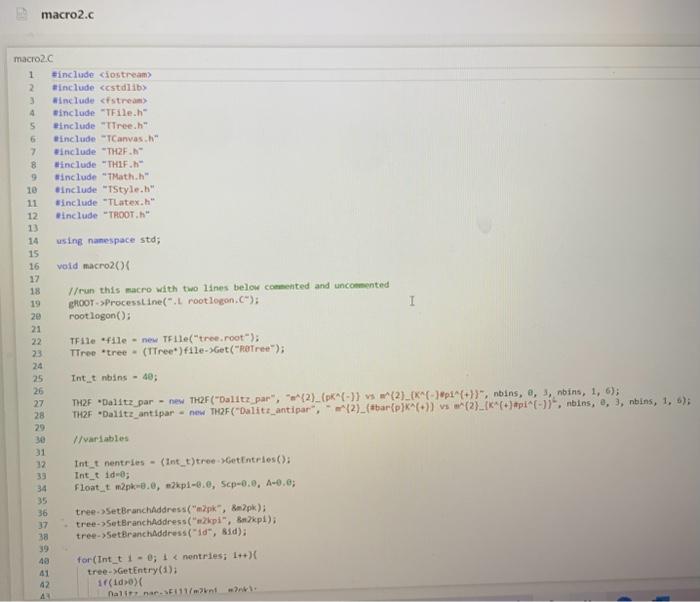
Task: Click the SetBranchAddress("m2kpi") line
Action: 176,522
